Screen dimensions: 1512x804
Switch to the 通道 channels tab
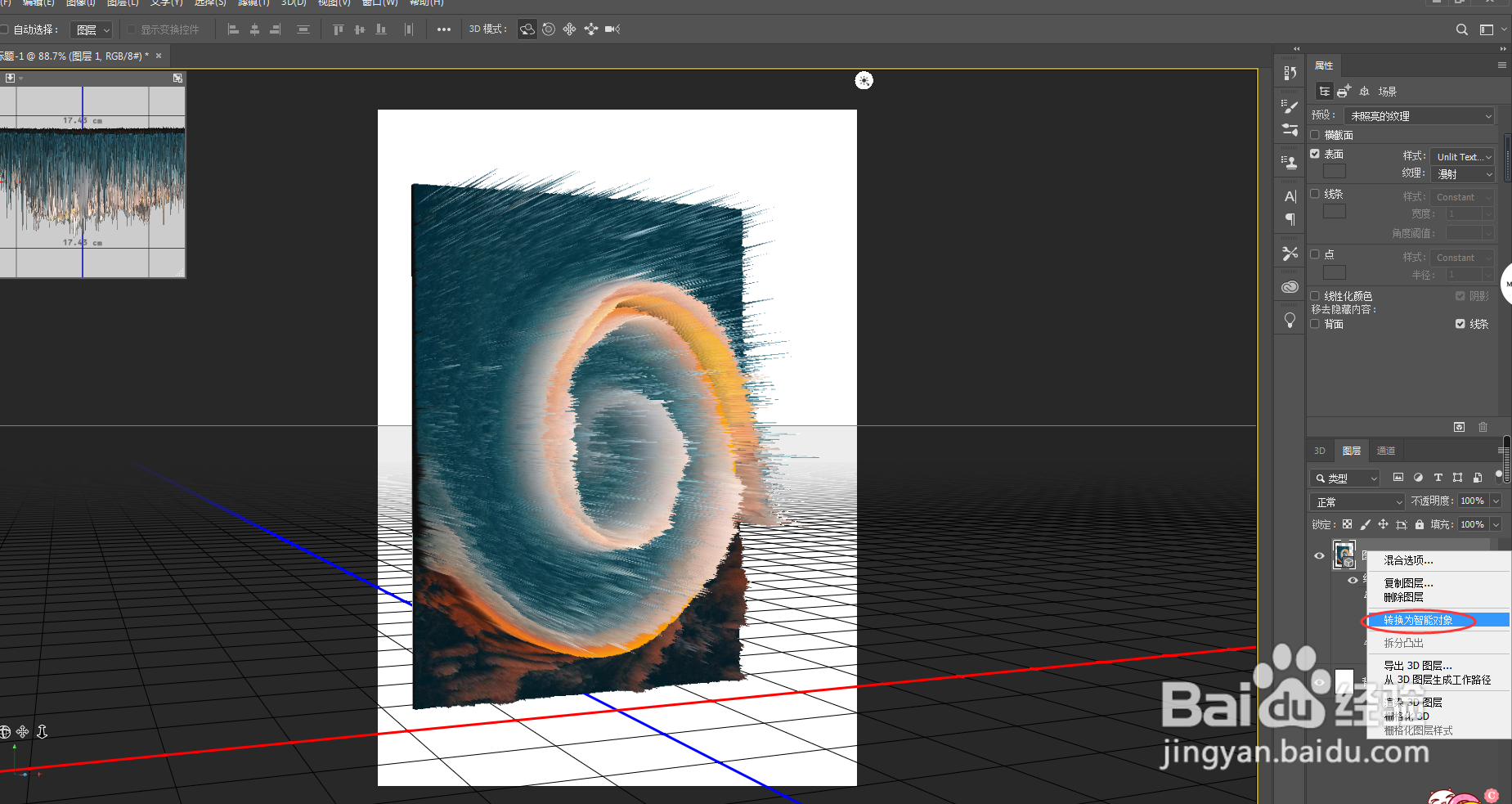pos(1386,451)
